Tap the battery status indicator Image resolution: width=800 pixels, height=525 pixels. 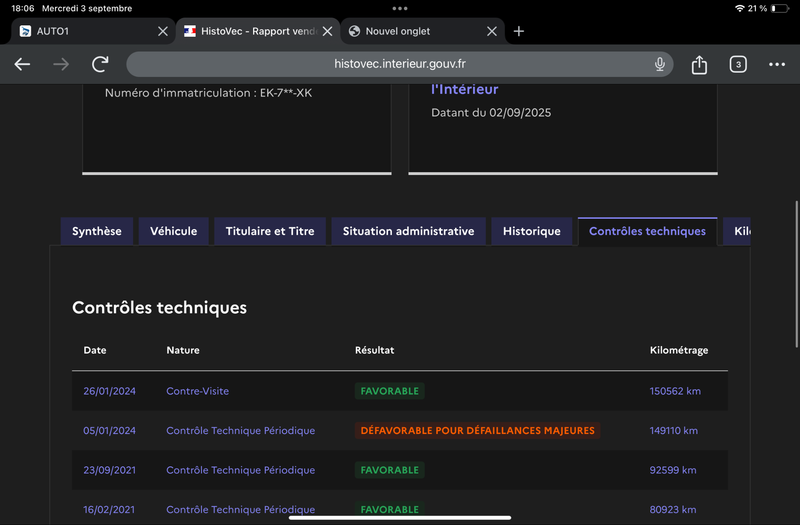tap(779, 8)
